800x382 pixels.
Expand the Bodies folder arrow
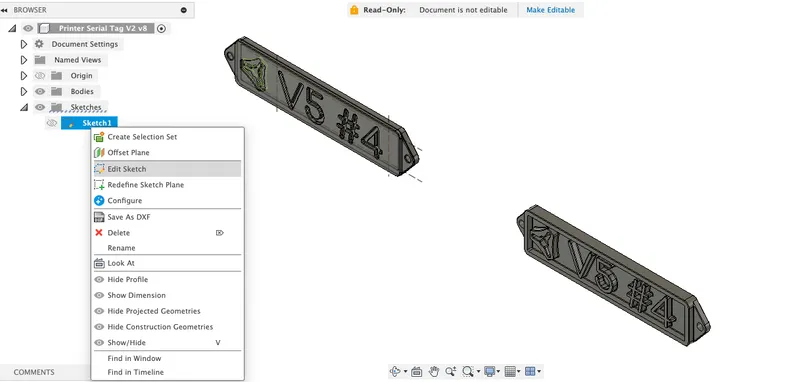click(23, 91)
